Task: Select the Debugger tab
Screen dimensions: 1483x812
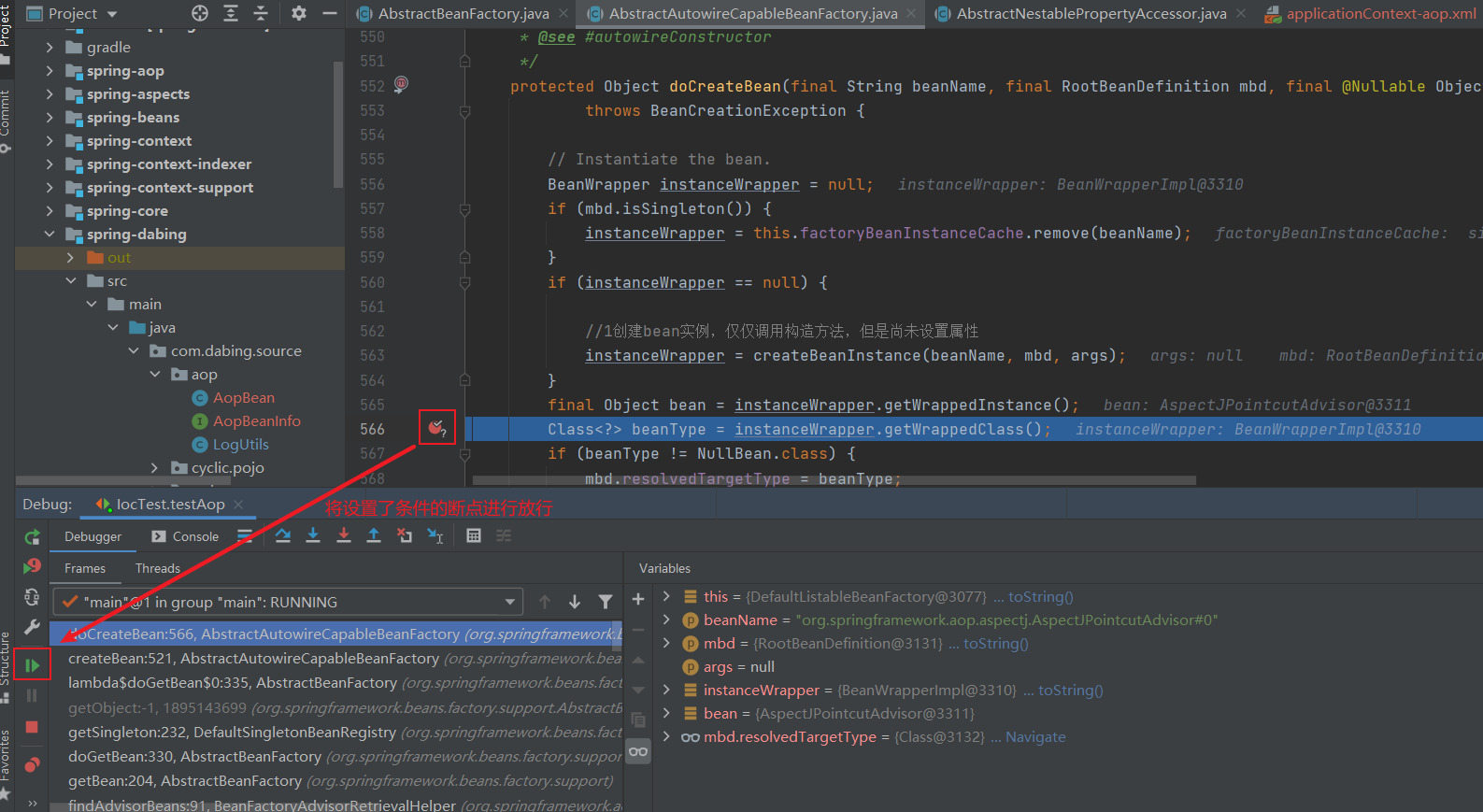Action: [93, 536]
